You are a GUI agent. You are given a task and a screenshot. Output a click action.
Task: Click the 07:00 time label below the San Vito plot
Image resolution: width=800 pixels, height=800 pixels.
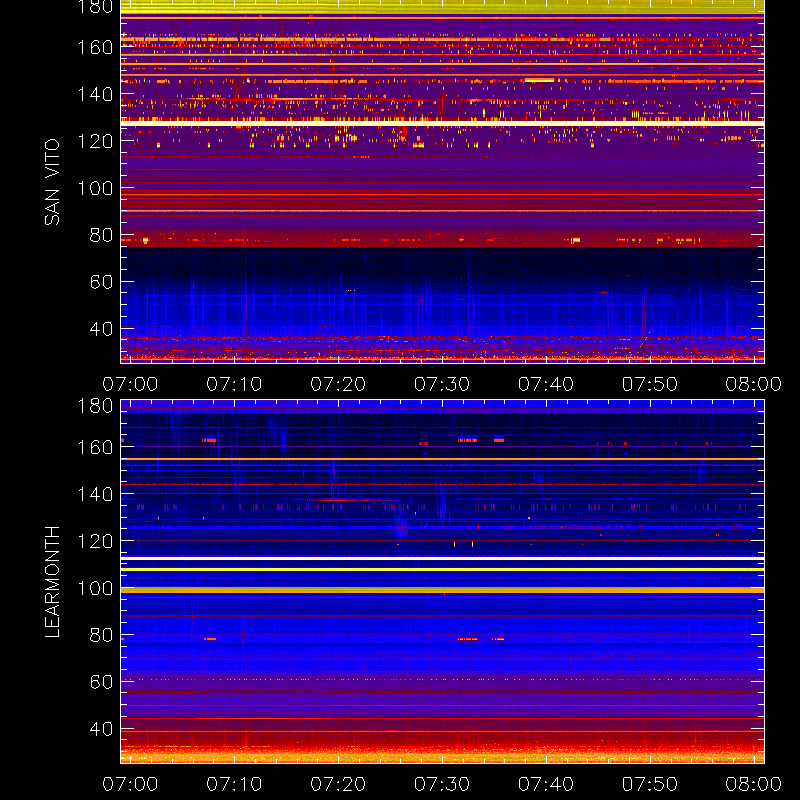pos(130,384)
